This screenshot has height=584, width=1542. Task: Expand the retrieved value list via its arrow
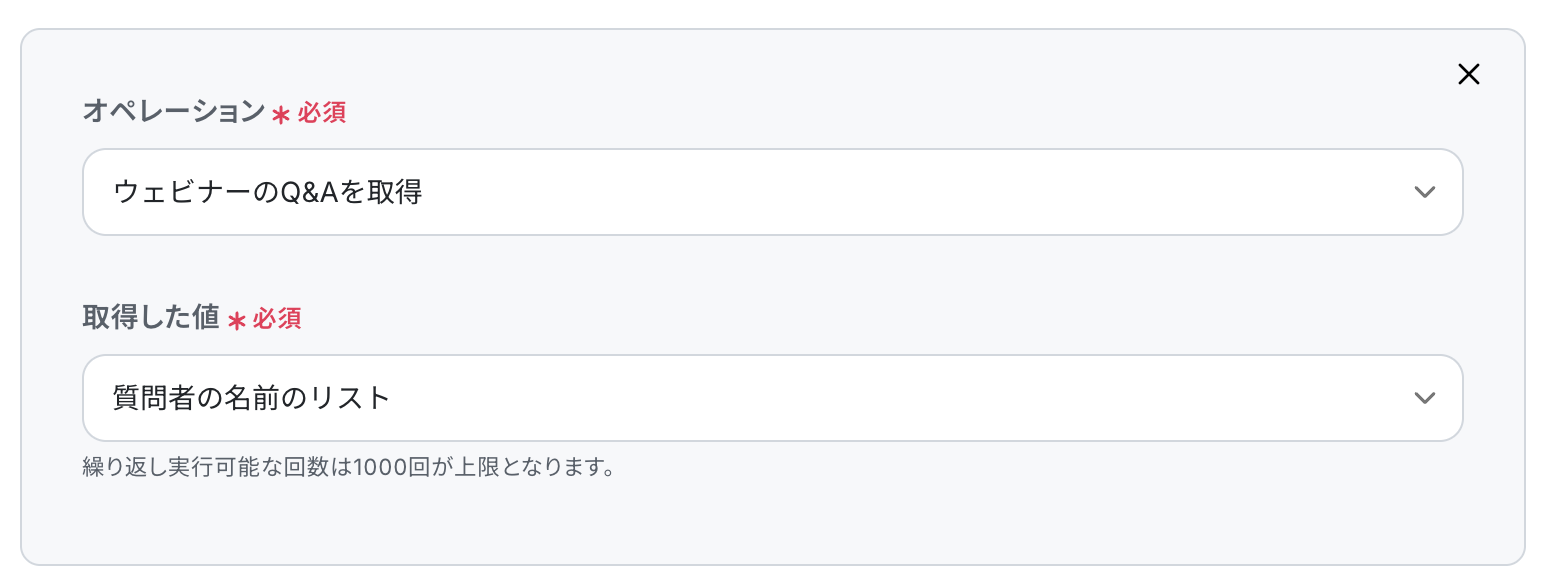[1425, 398]
